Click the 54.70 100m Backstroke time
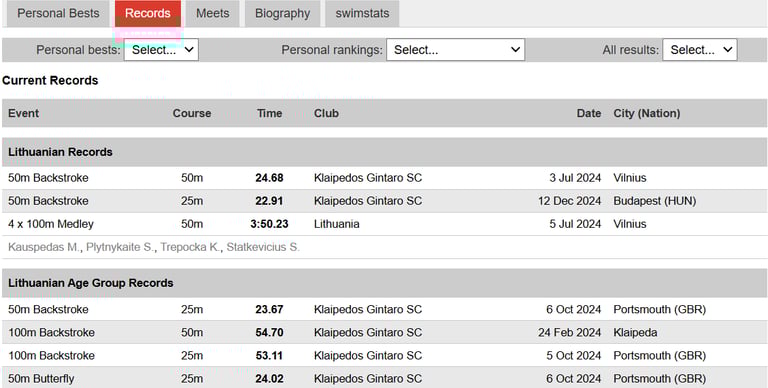The height and width of the screenshot is (388, 768). pos(269,333)
